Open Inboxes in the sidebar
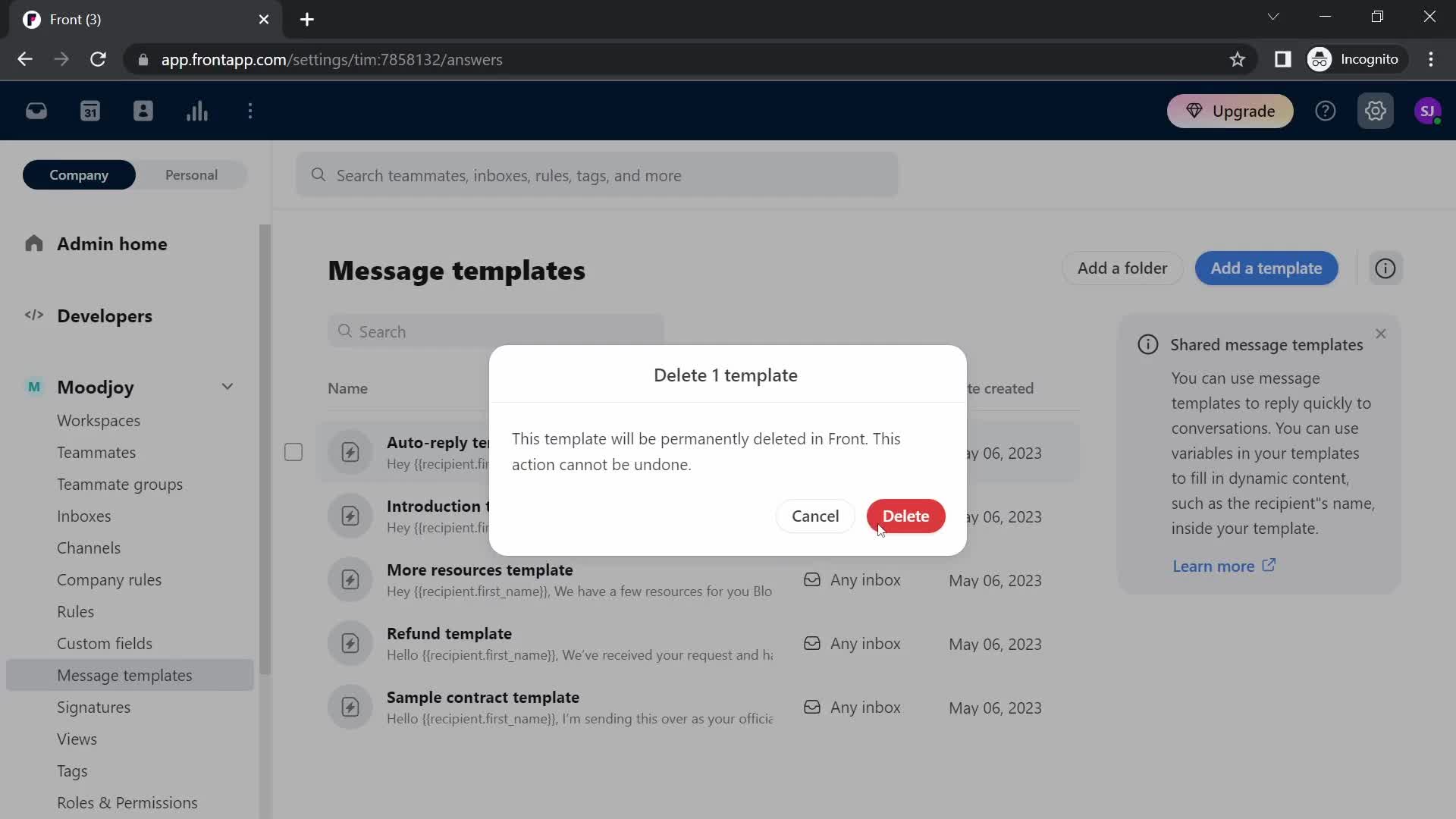 83,516
